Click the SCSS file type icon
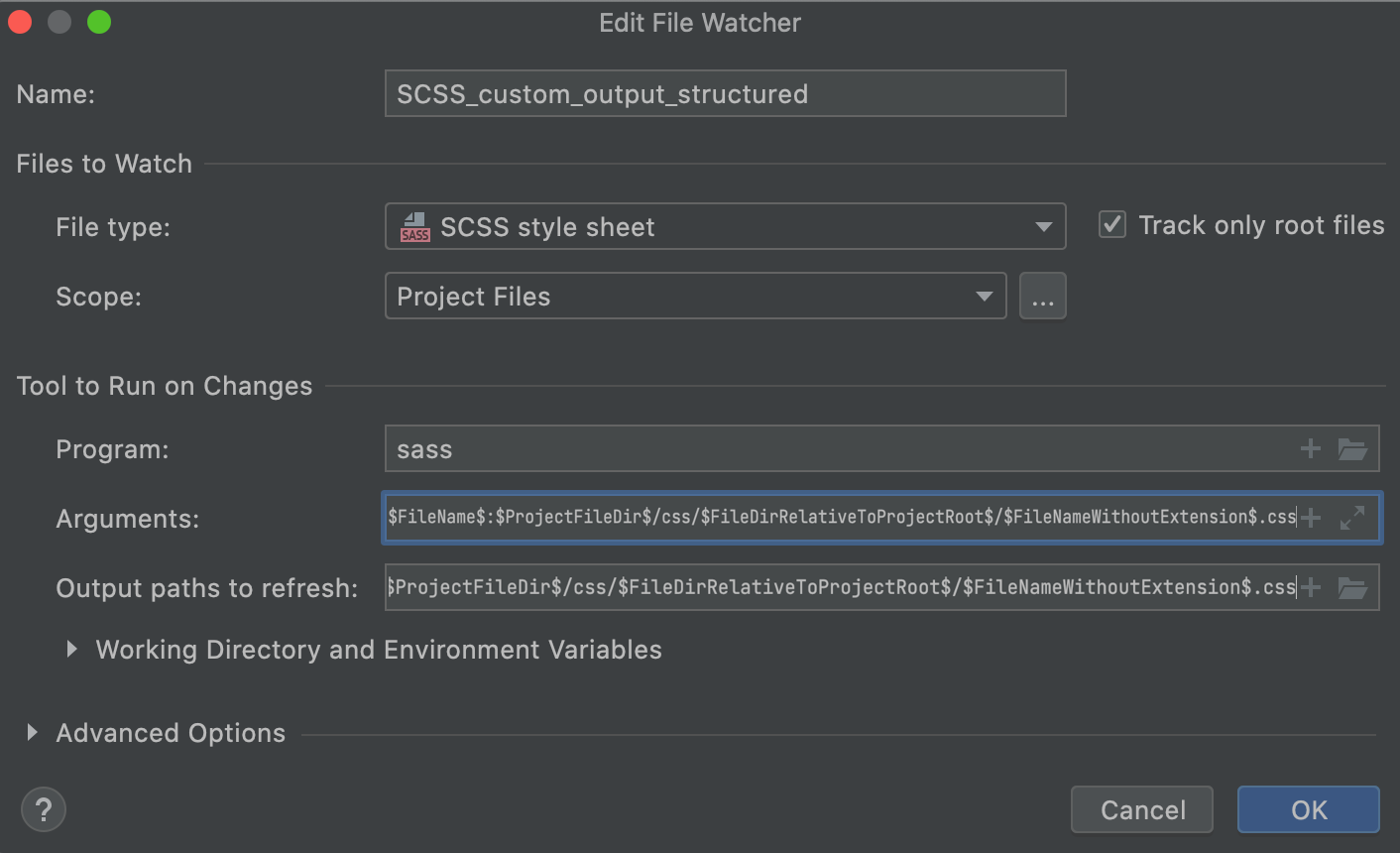 tap(413, 226)
